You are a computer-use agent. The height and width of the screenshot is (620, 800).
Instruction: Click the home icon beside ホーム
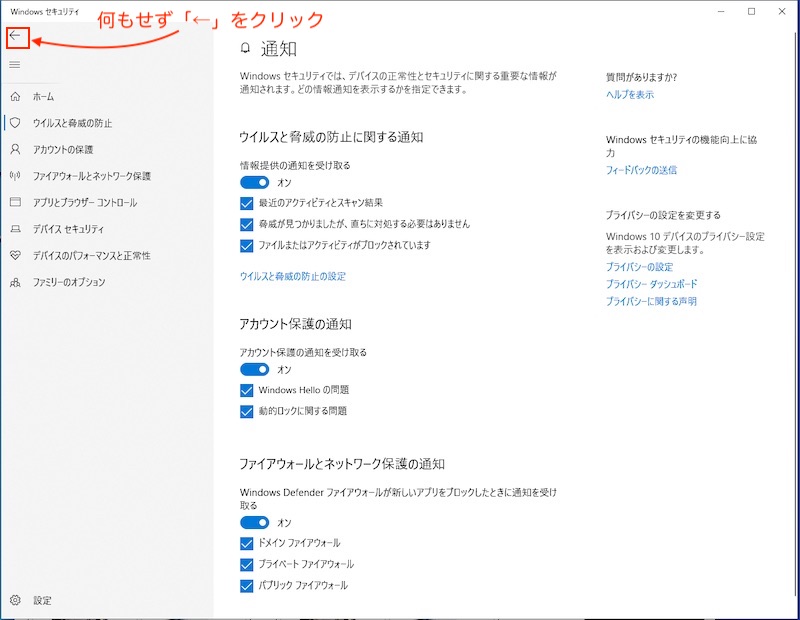coord(15,96)
